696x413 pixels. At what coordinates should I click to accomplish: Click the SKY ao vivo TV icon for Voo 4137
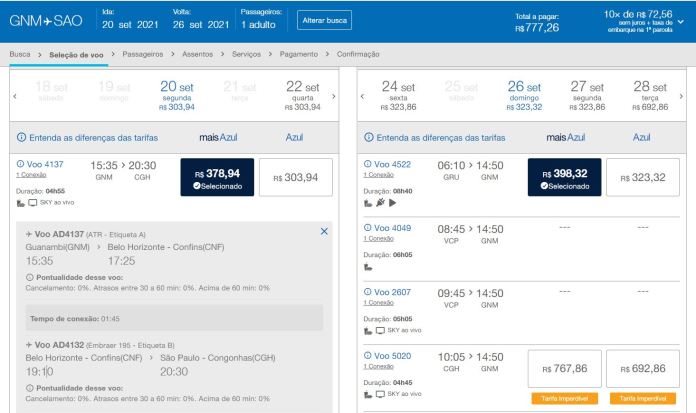[33, 203]
